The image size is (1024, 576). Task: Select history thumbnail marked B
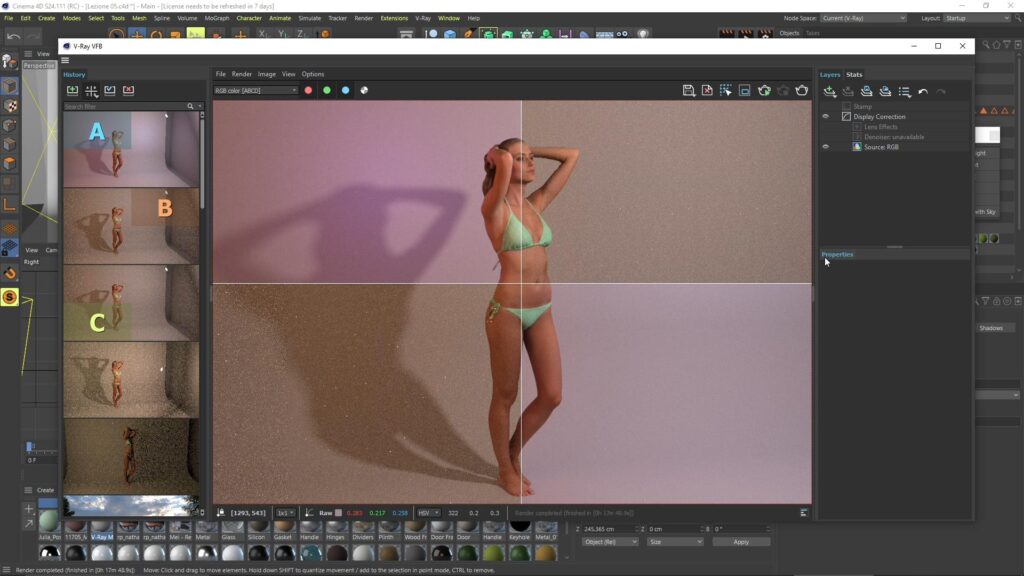click(x=131, y=227)
